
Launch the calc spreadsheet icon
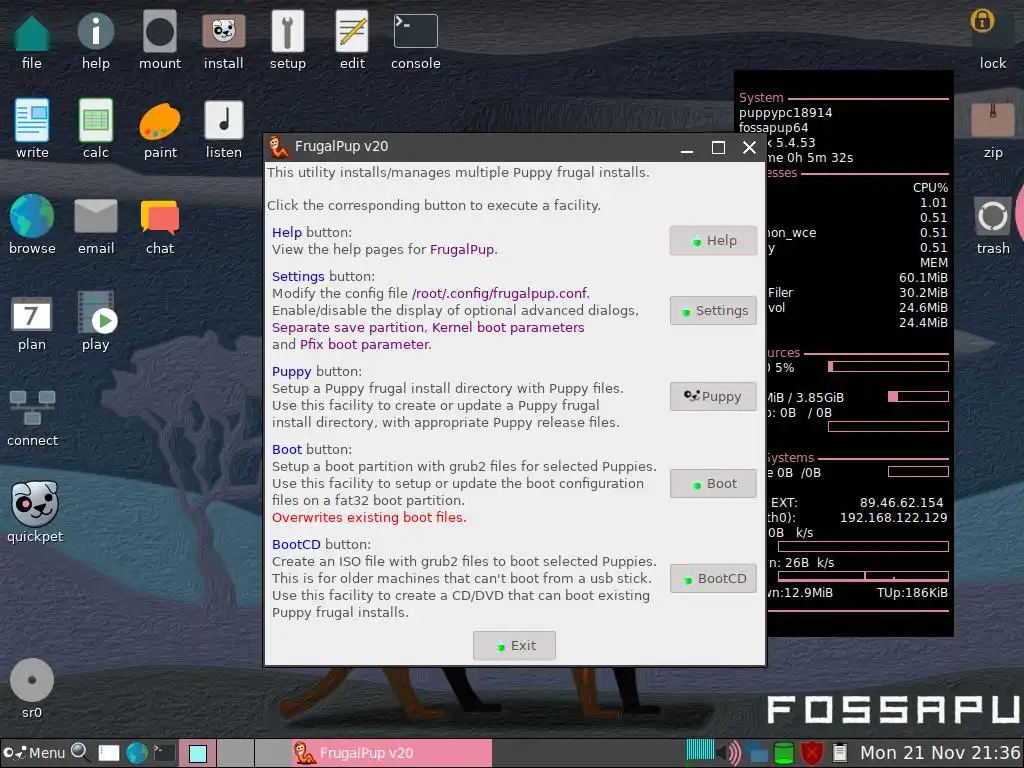[95, 120]
